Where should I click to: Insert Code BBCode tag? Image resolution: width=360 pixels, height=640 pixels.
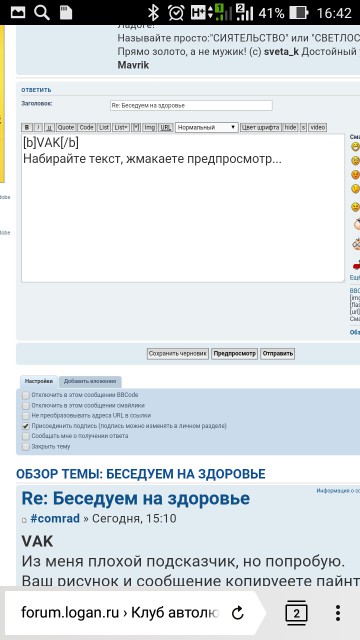point(87,127)
